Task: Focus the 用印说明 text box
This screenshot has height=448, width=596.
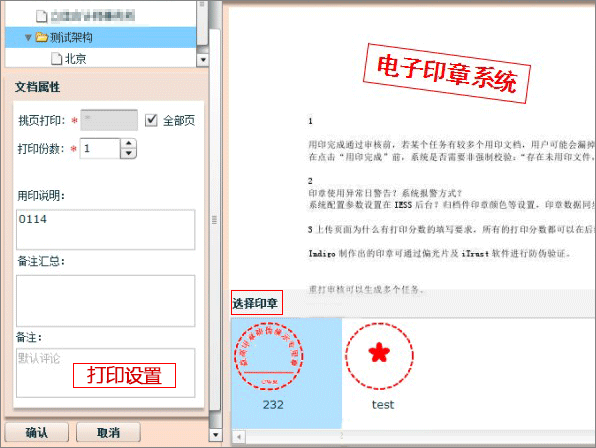Action: [x=106, y=230]
